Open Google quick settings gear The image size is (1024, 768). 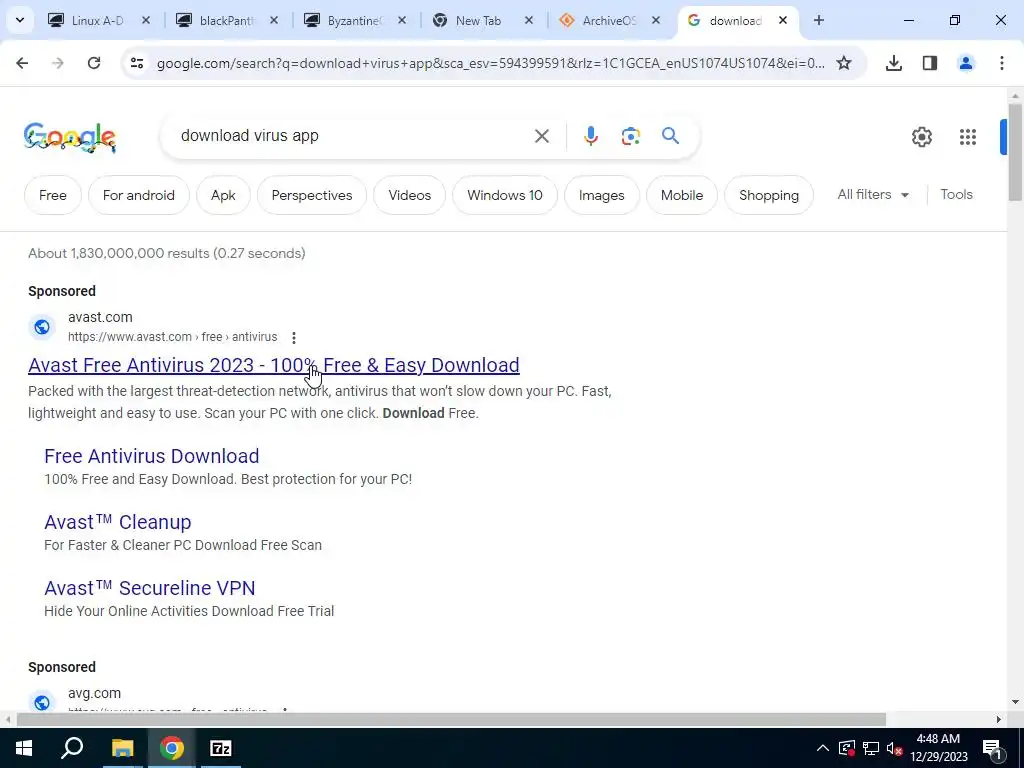pyautogui.click(x=921, y=136)
